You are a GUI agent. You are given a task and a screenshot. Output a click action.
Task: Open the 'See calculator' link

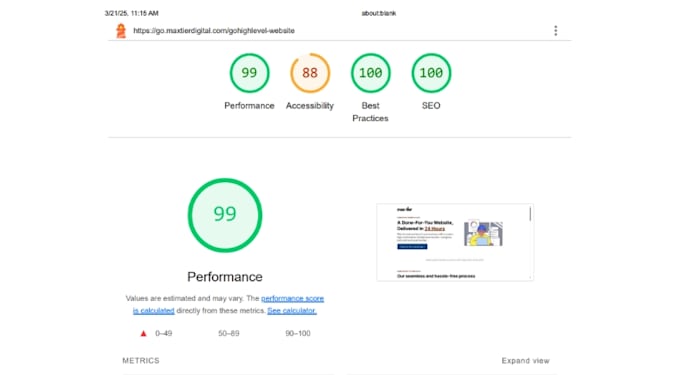coord(292,310)
